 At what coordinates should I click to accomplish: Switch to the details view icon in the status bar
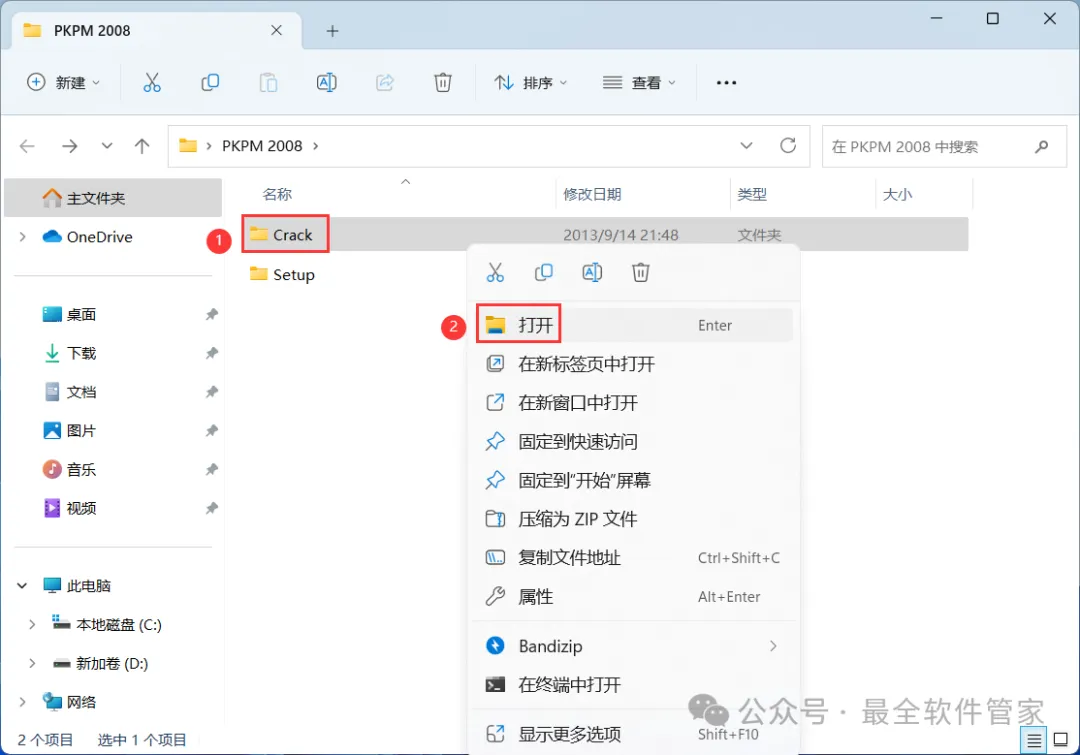click(x=1034, y=741)
